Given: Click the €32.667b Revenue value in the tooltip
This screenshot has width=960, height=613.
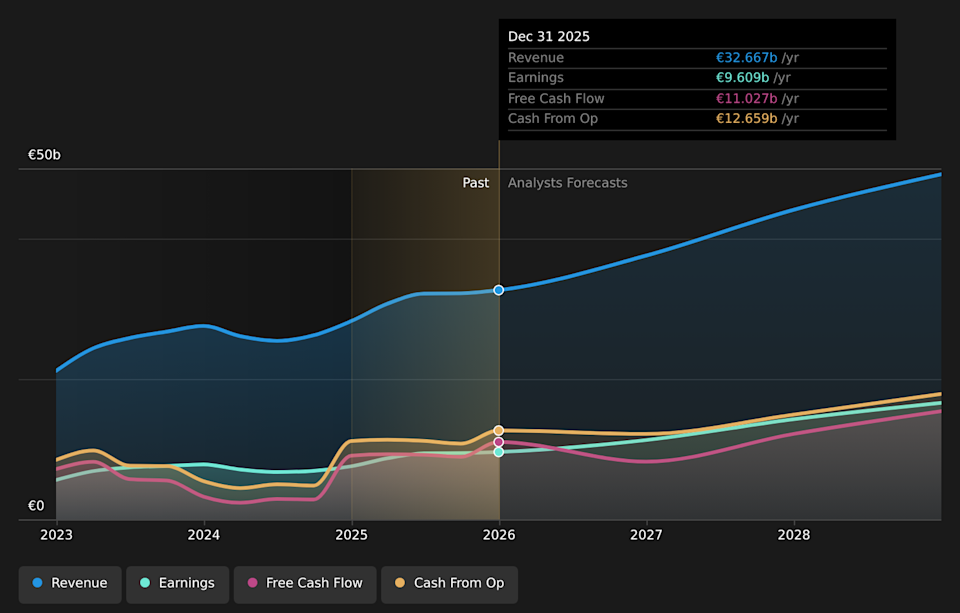Looking at the screenshot, I should tap(746, 58).
